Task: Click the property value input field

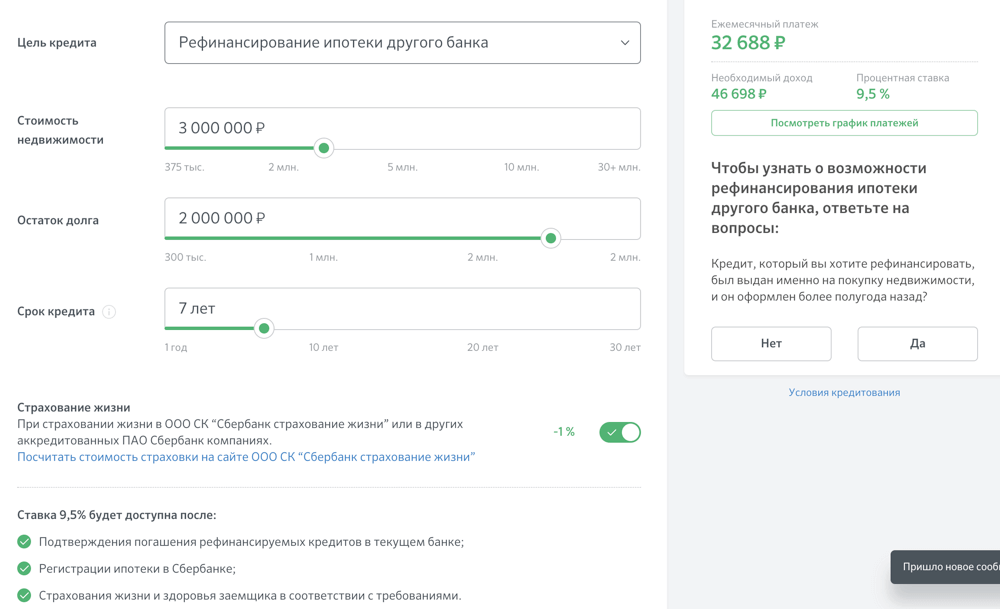Action: pyautogui.click(x=402, y=128)
